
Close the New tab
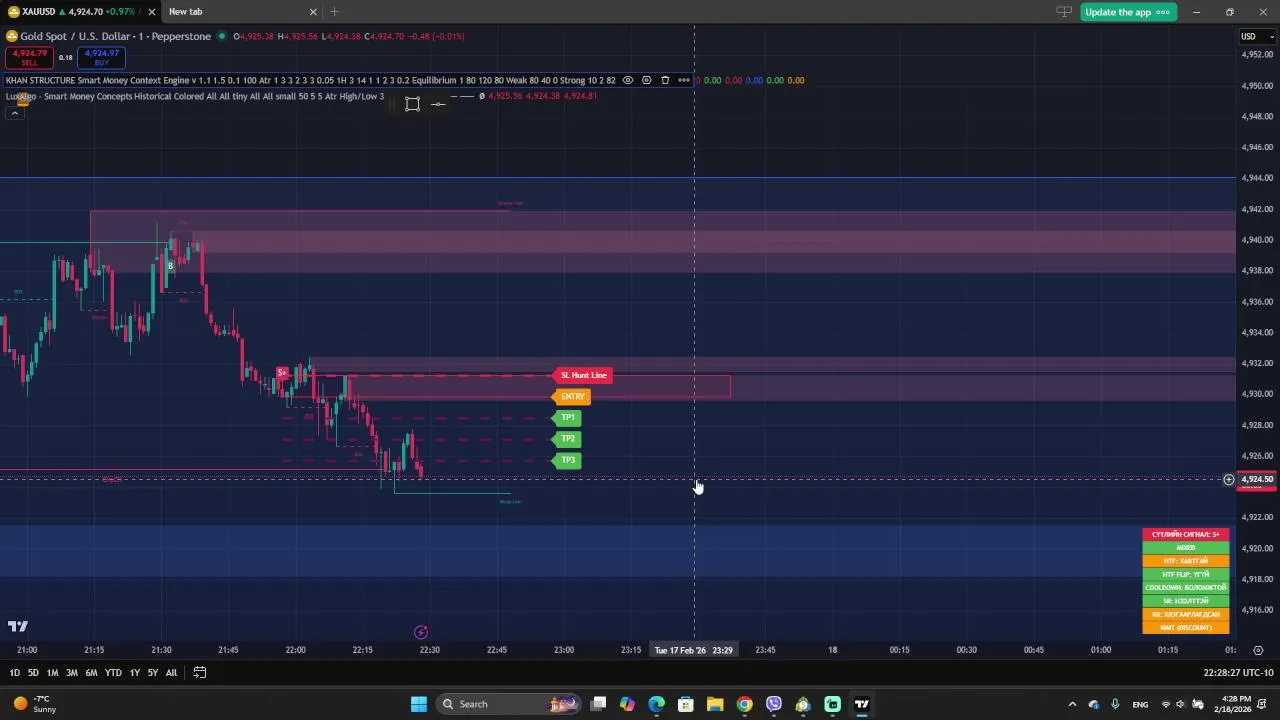tap(313, 12)
